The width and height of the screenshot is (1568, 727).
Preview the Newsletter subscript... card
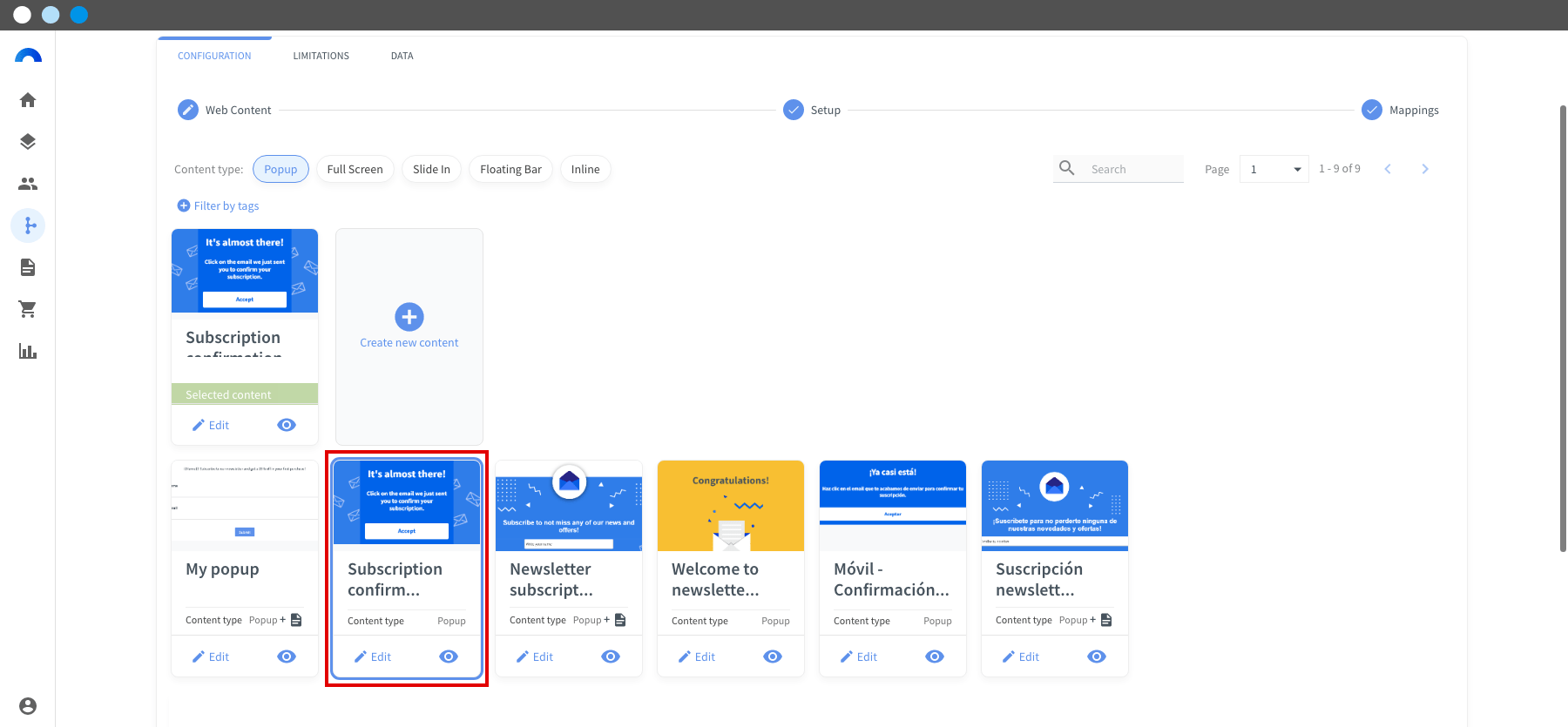click(x=611, y=656)
